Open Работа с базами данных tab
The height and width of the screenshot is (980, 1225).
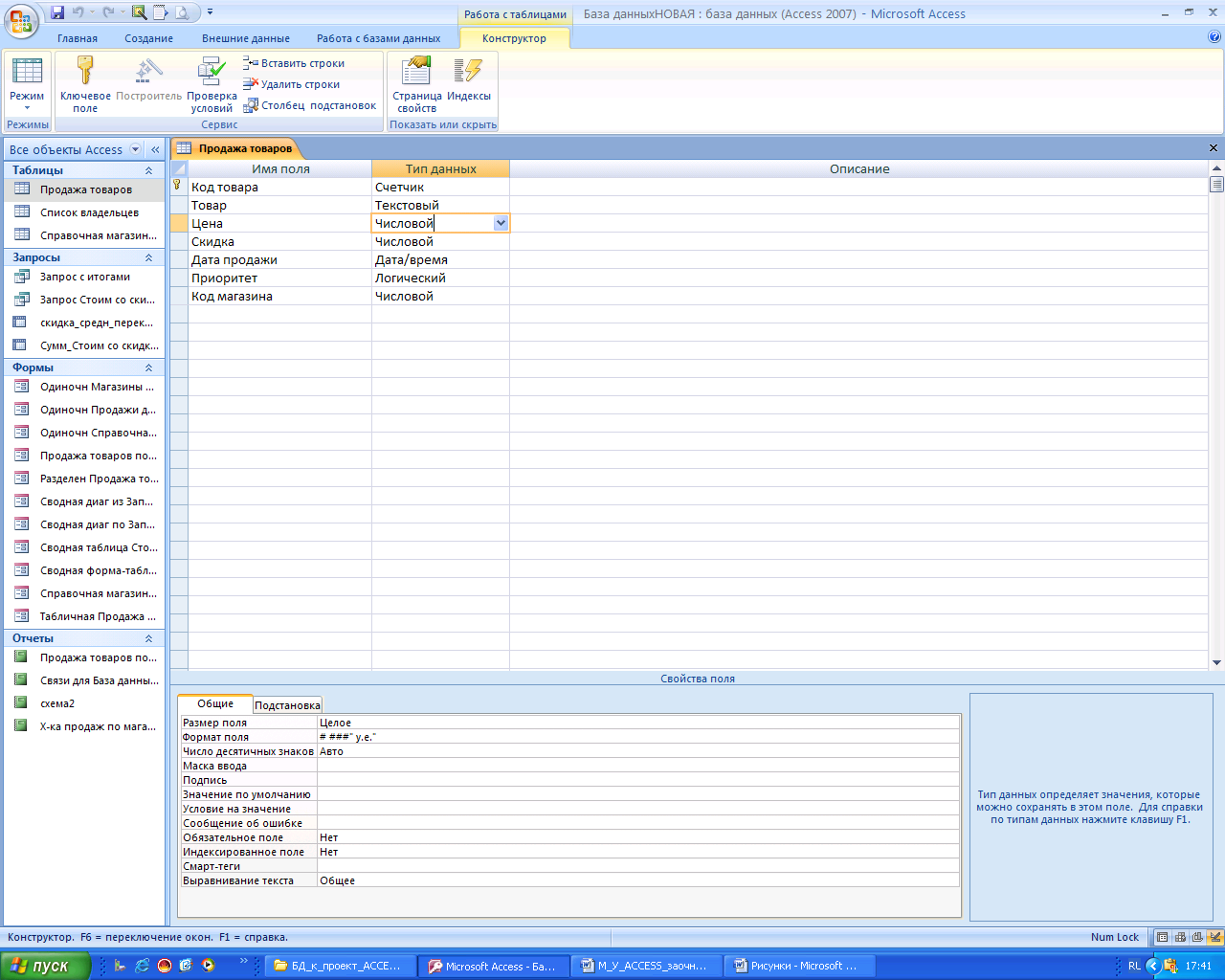(379, 38)
